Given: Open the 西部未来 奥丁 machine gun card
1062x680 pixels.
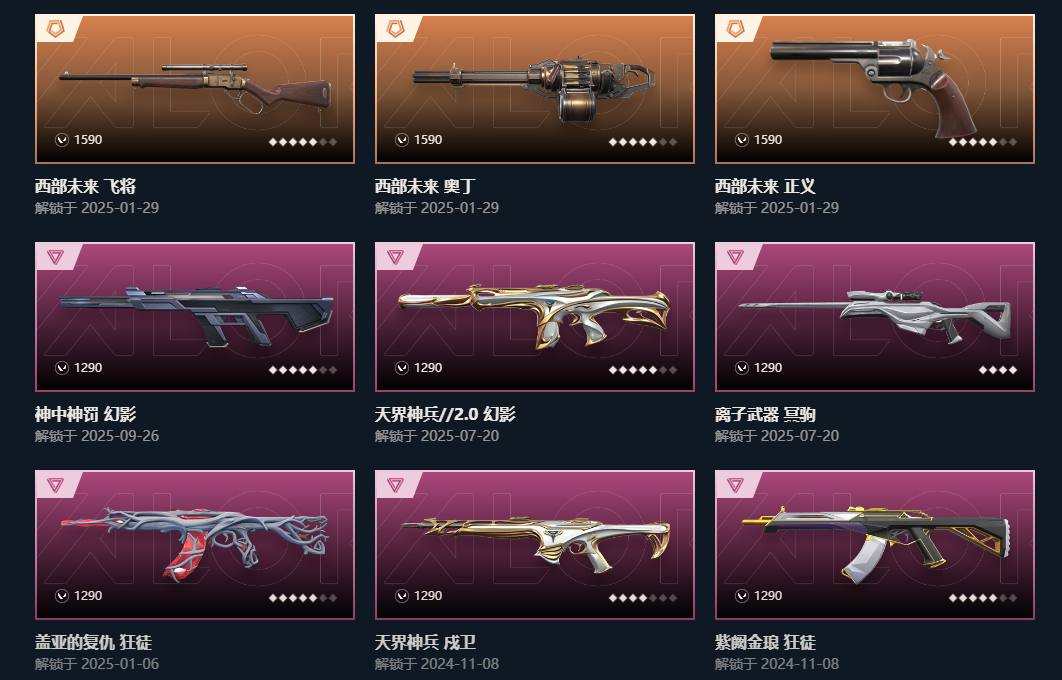Looking at the screenshot, I should [535, 89].
